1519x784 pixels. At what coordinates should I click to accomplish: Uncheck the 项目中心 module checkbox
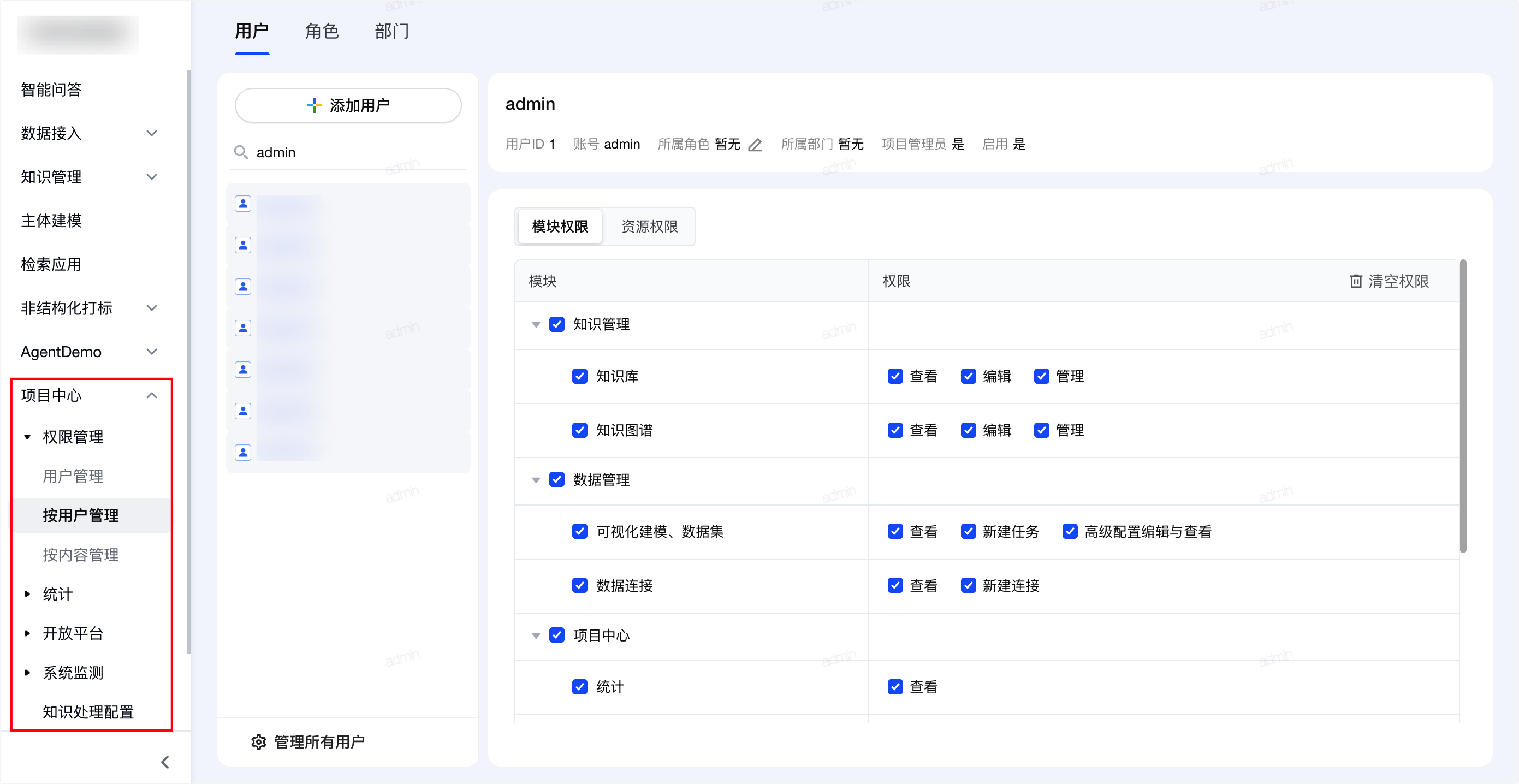[x=556, y=635]
